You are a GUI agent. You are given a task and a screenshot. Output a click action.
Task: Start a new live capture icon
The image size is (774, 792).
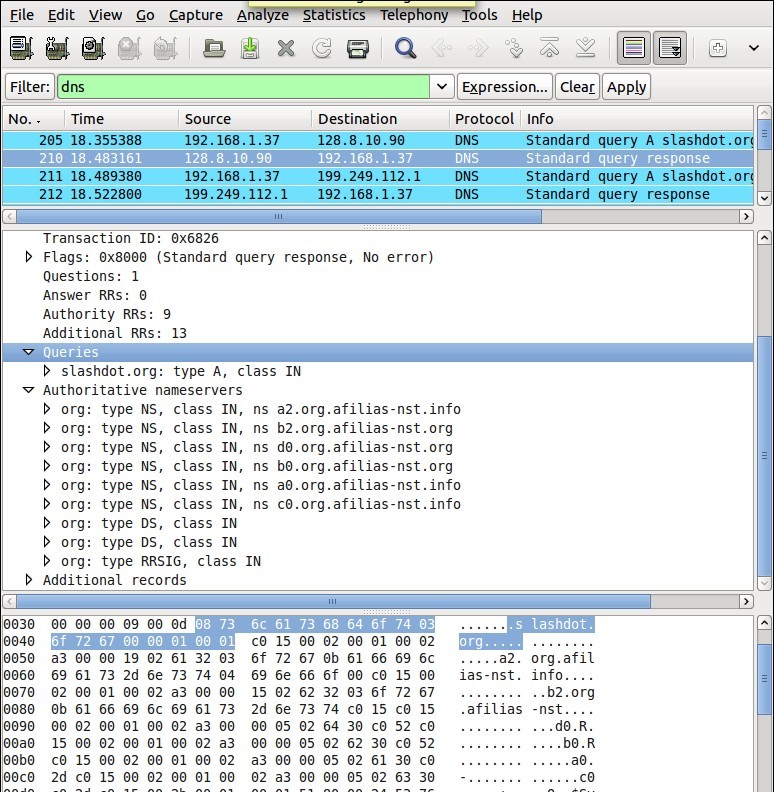tap(93, 48)
